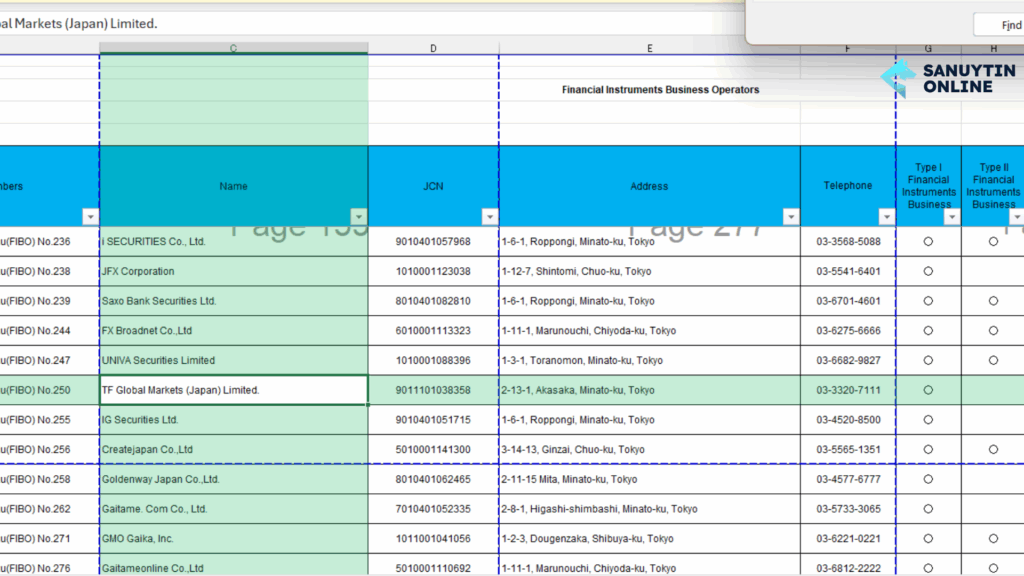The image size is (1024, 576).
Task: Select JCN cell 1010001123038
Action: point(434,271)
